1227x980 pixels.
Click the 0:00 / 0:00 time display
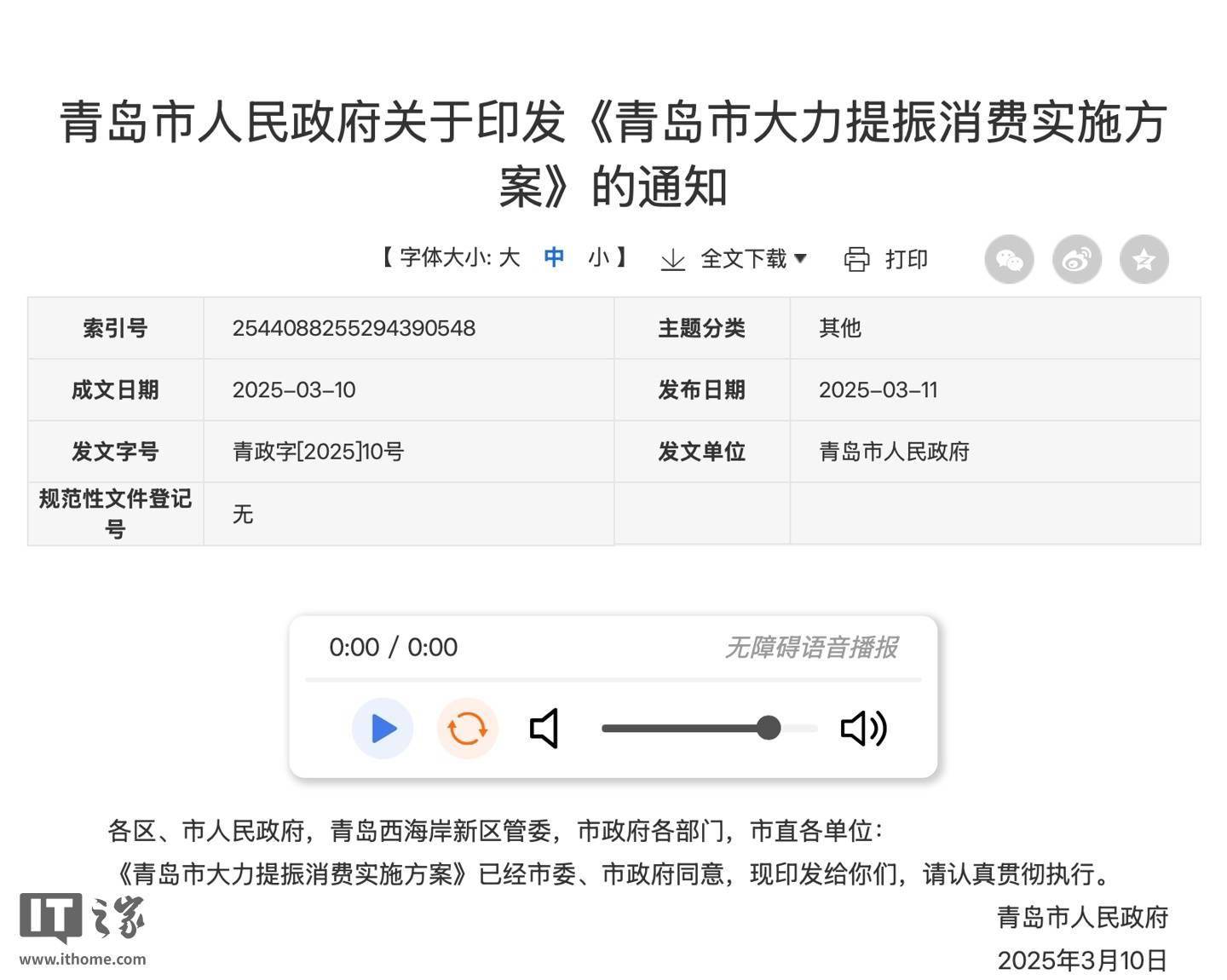pyautogui.click(x=393, y=648)
